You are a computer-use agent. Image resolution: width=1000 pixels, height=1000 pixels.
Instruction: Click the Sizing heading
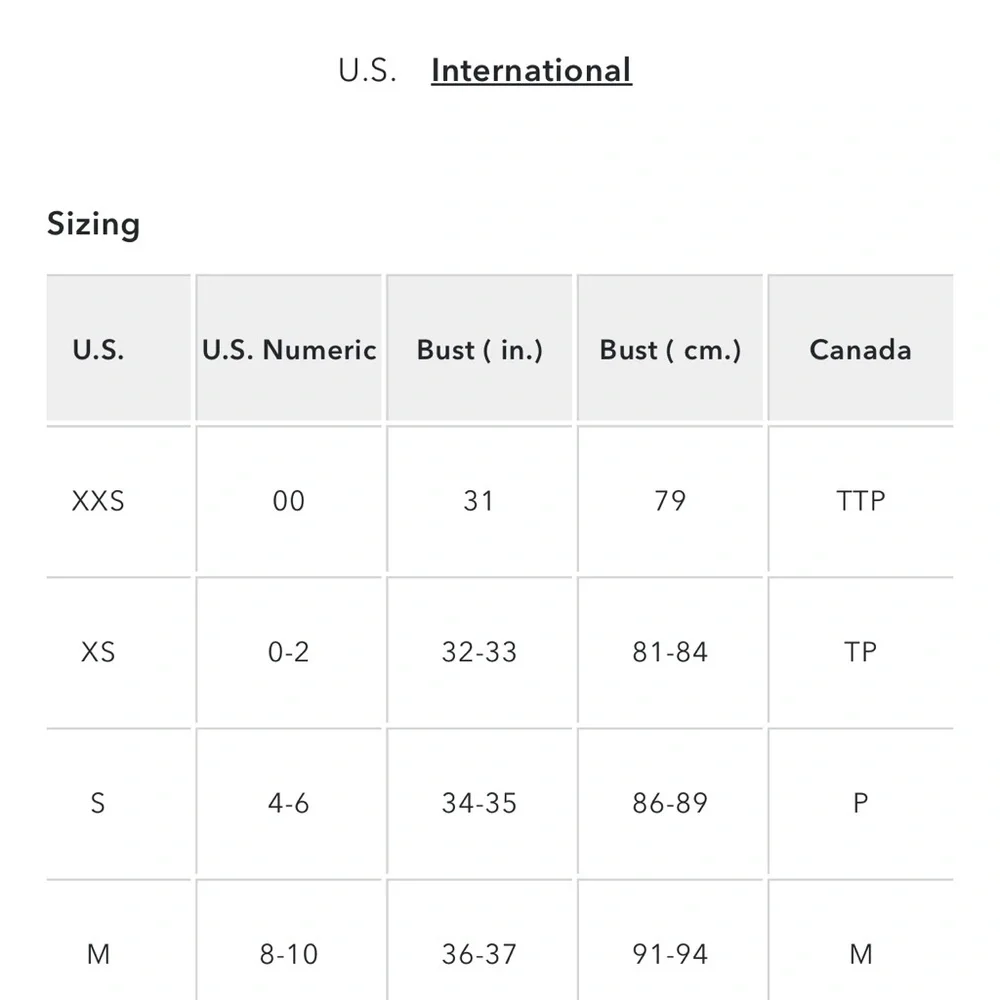click(93, 224)
